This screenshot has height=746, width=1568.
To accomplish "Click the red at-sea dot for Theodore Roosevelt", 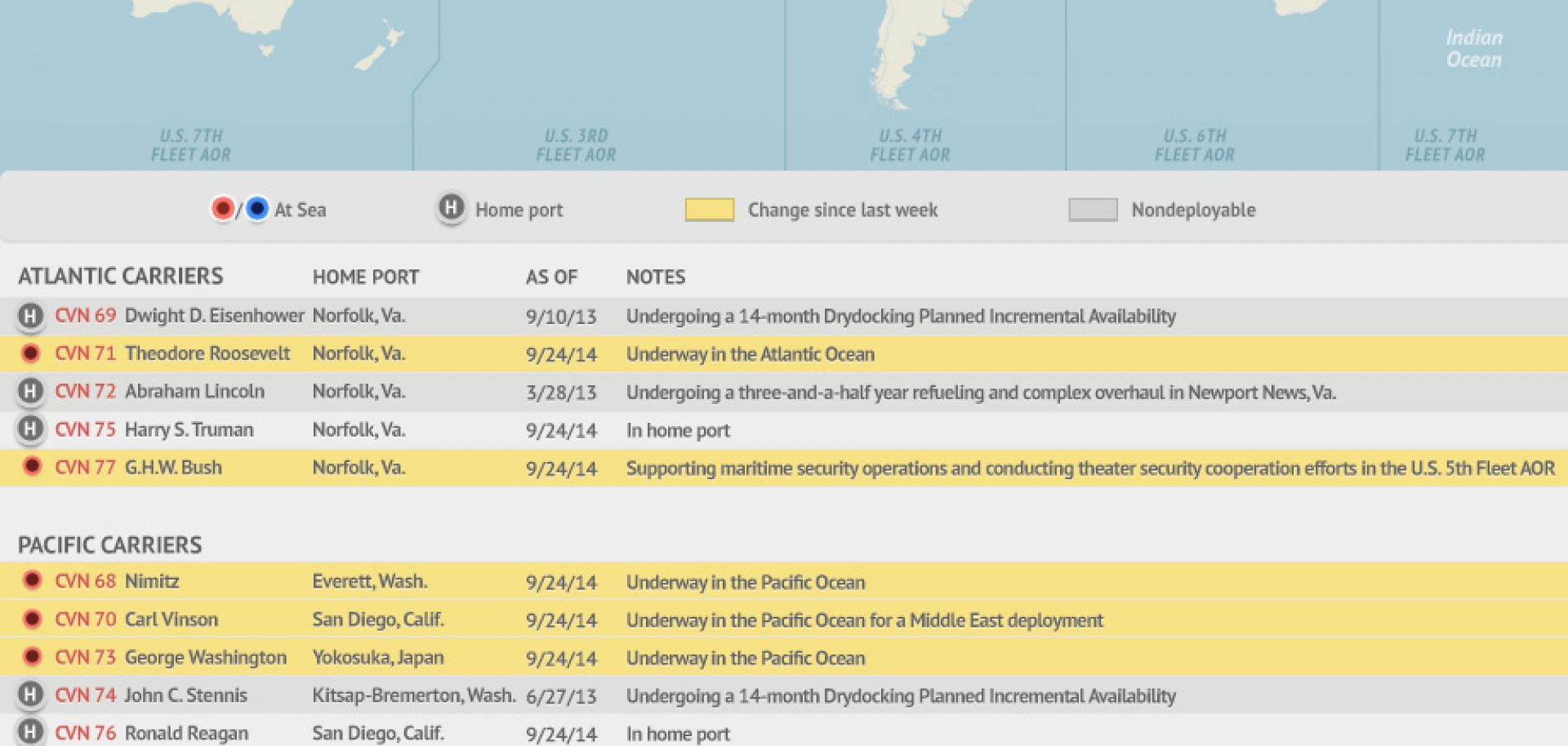I will (x=31, y=353).
